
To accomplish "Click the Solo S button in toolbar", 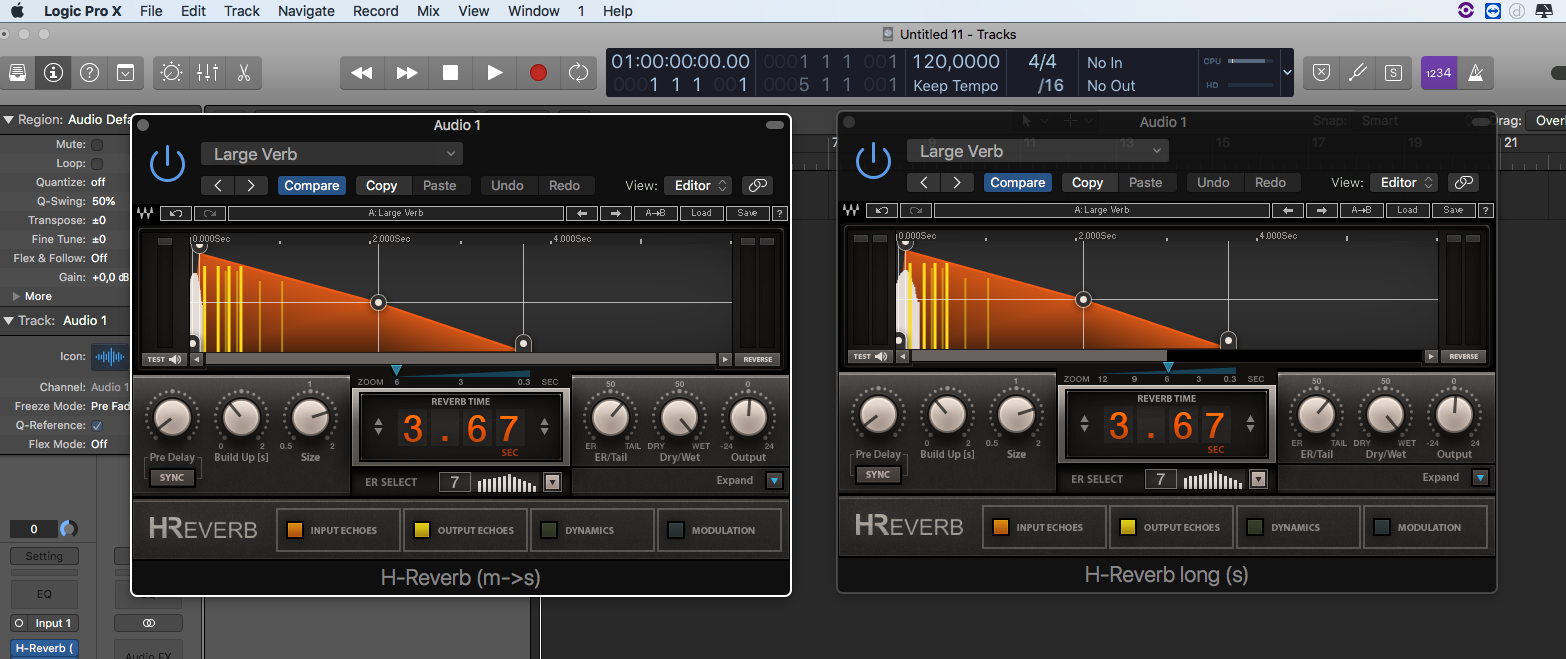I will click(x=1393, y=73).
